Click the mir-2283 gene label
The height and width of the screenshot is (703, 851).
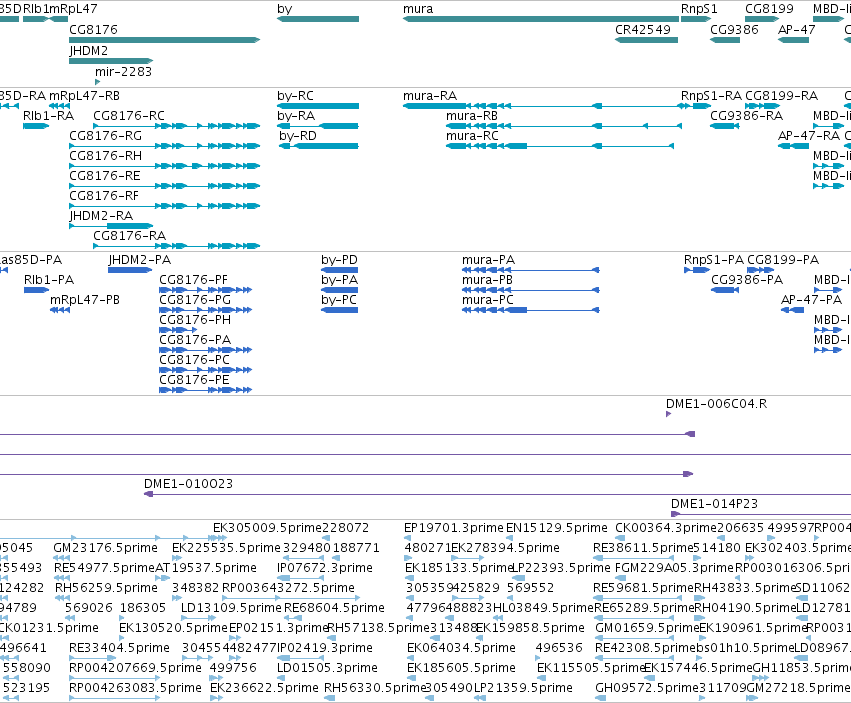tap(123, 72)
